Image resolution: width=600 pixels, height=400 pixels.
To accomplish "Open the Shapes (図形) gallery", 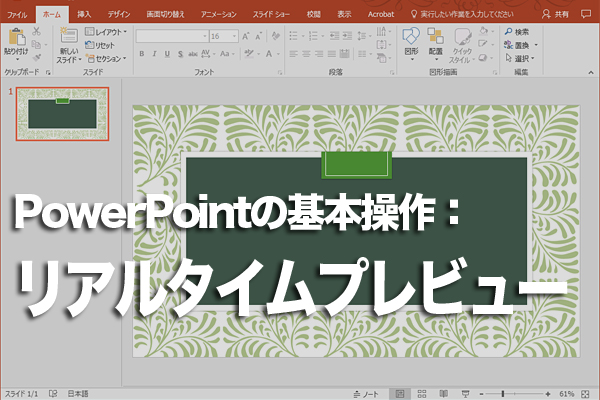I will pyautogui.click(x=411, y=37).
